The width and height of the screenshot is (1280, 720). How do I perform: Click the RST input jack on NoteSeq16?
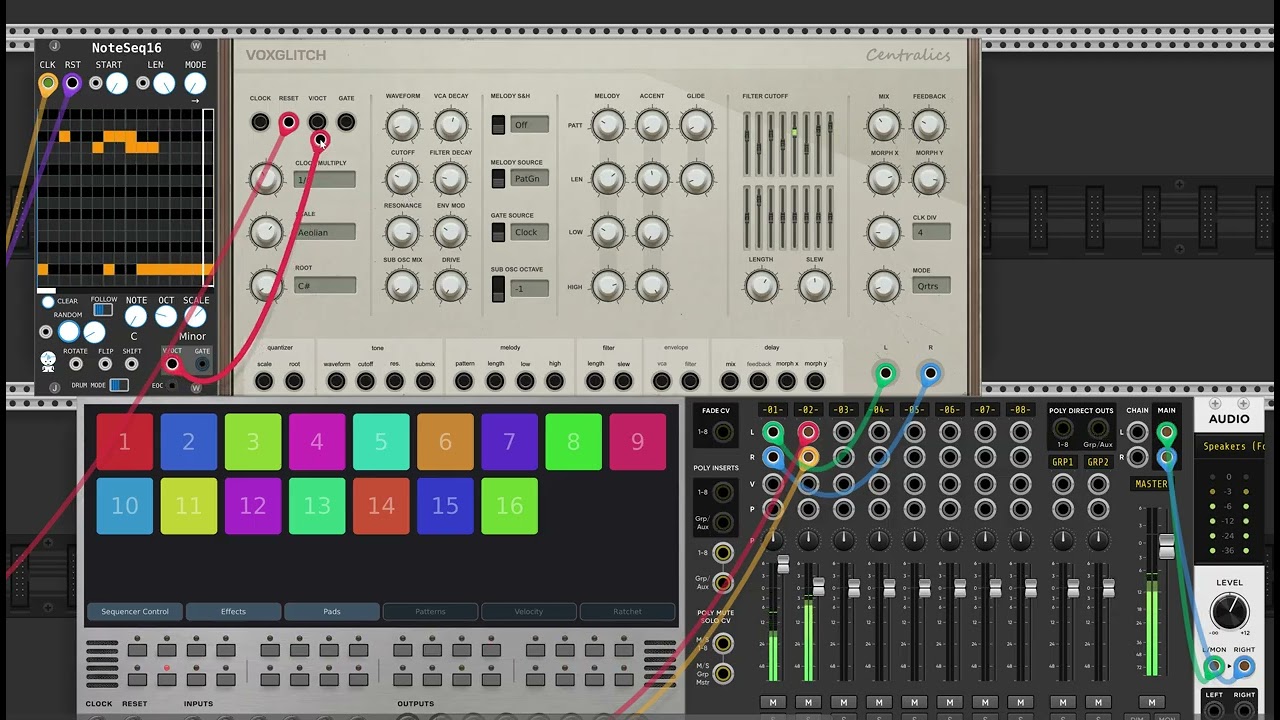72,84
